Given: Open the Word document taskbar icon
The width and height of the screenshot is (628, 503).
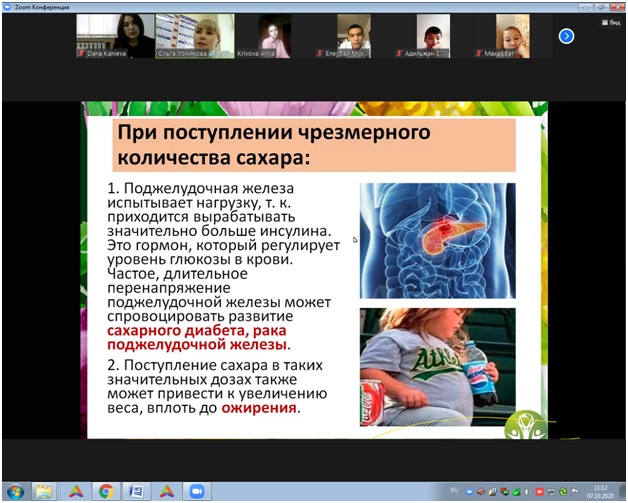Looking at the screenshot, I should 136,491.
